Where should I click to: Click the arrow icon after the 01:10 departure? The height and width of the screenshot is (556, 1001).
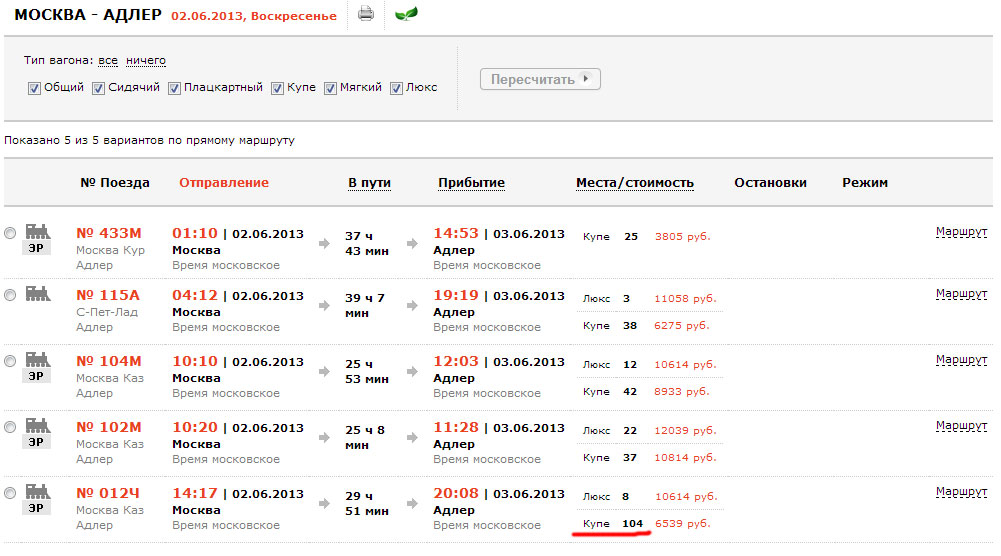[x=324, y=242]
